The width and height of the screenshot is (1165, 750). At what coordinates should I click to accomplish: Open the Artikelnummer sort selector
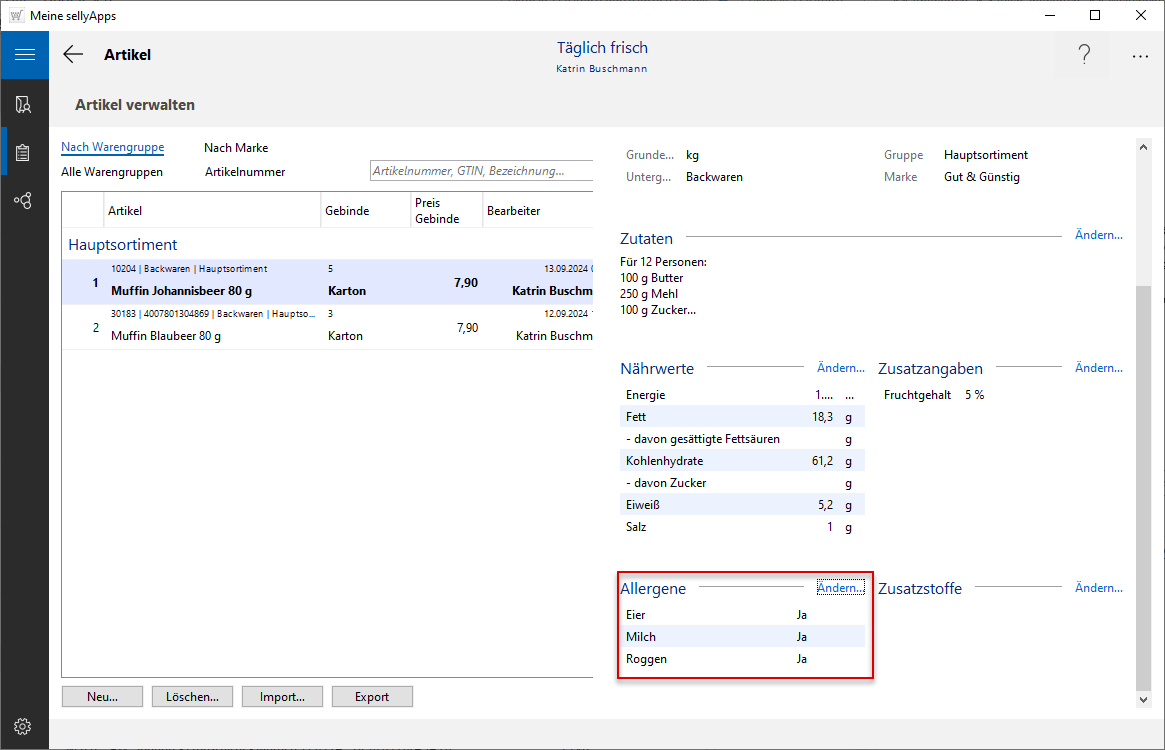(x=245, y=172)
